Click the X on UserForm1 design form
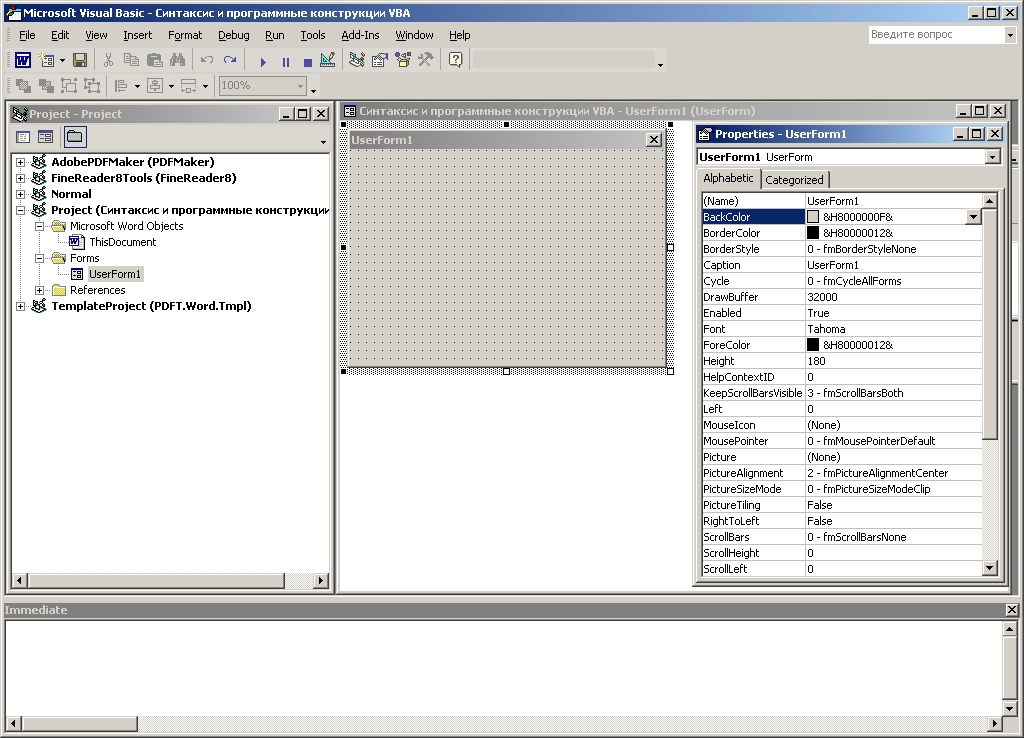Screen dimensions: 1024x738 click(654, 140)
